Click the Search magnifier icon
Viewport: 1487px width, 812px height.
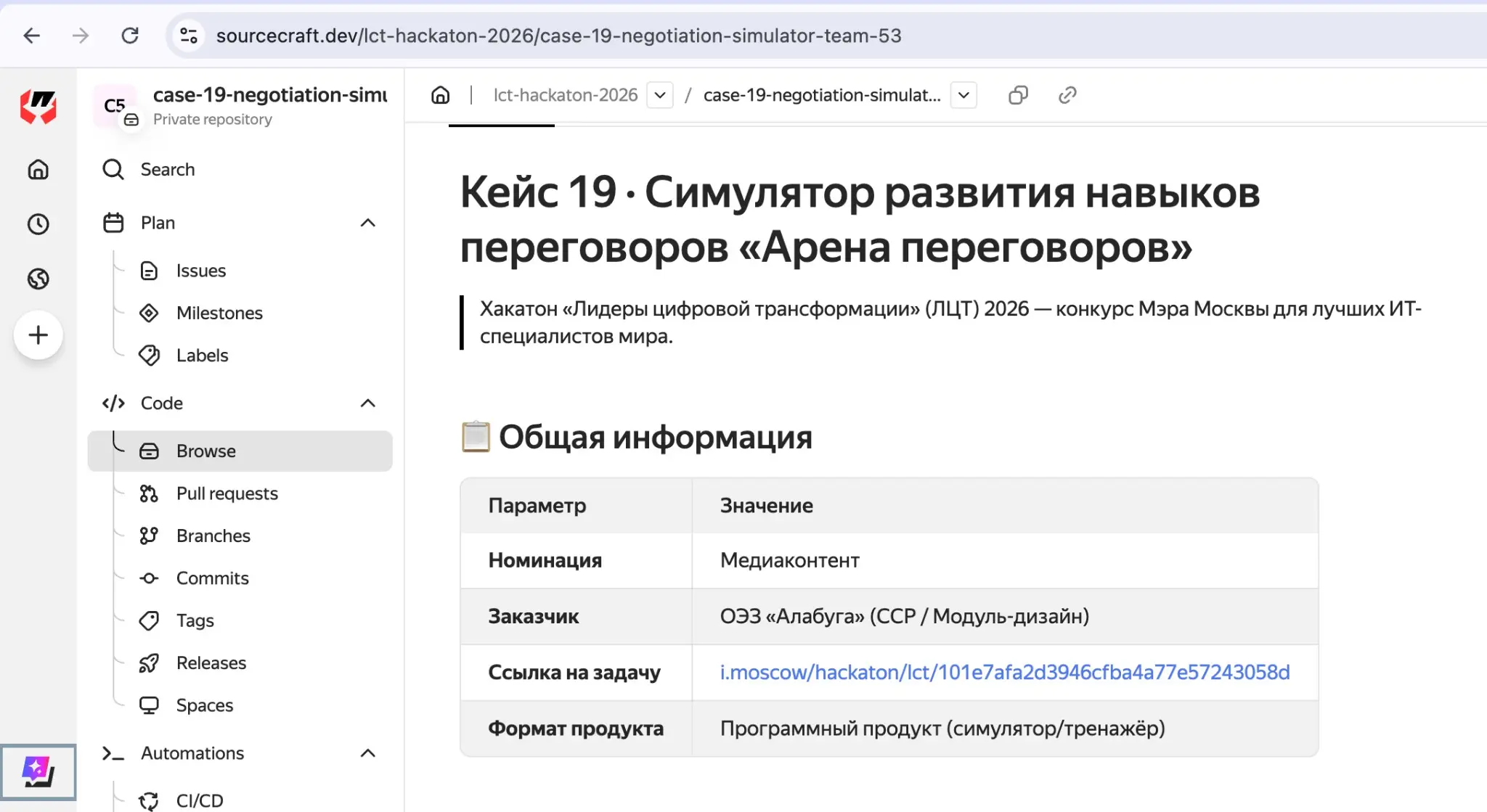coord(113,169)
